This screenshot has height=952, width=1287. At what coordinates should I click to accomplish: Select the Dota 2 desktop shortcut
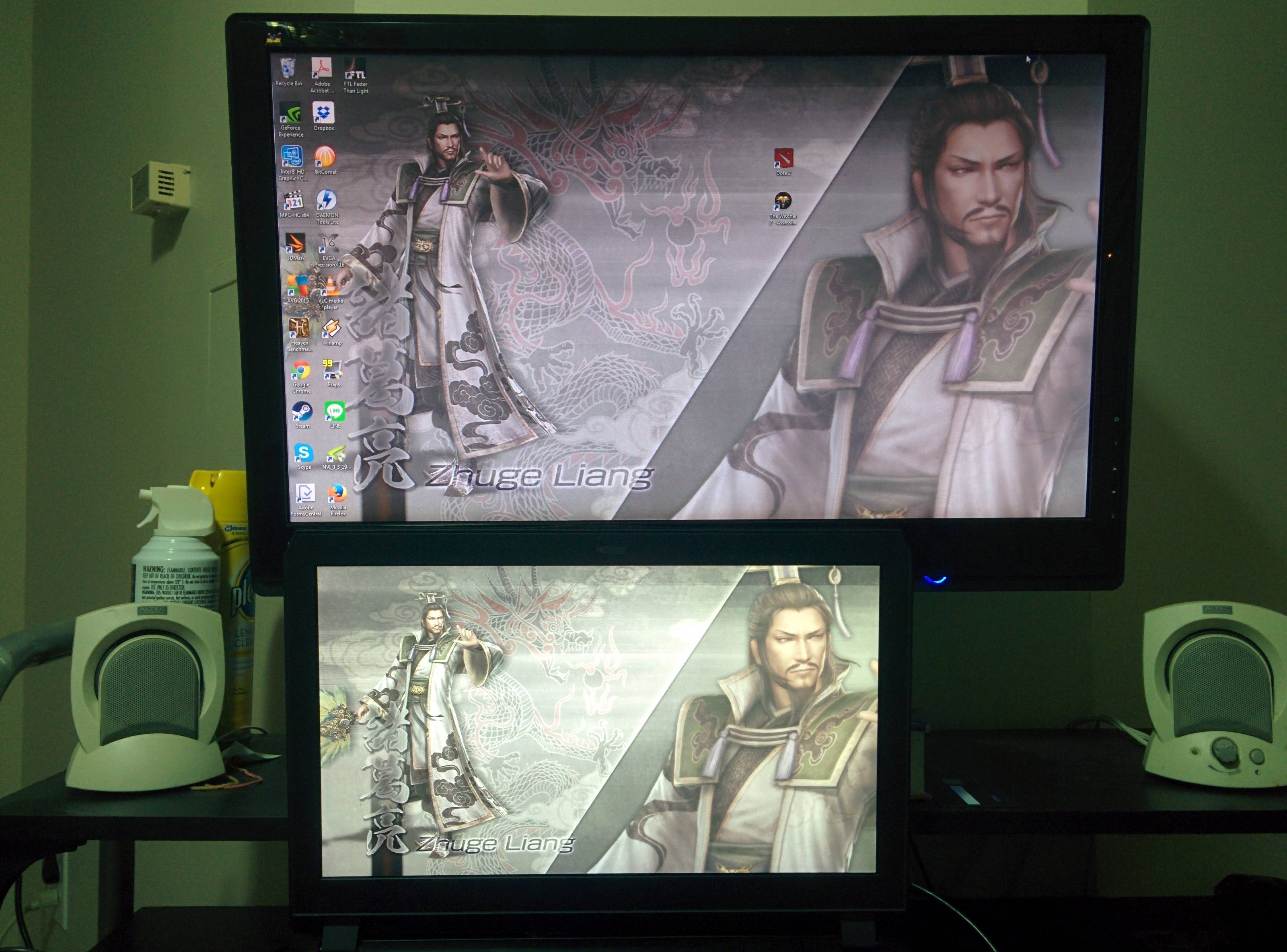[783, 162]
